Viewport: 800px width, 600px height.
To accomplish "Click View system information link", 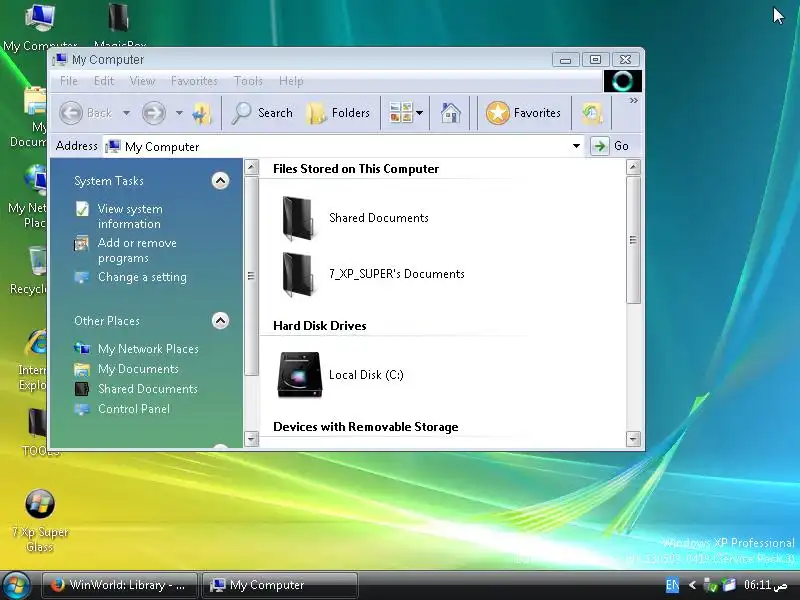I will [x=130, y=216].
